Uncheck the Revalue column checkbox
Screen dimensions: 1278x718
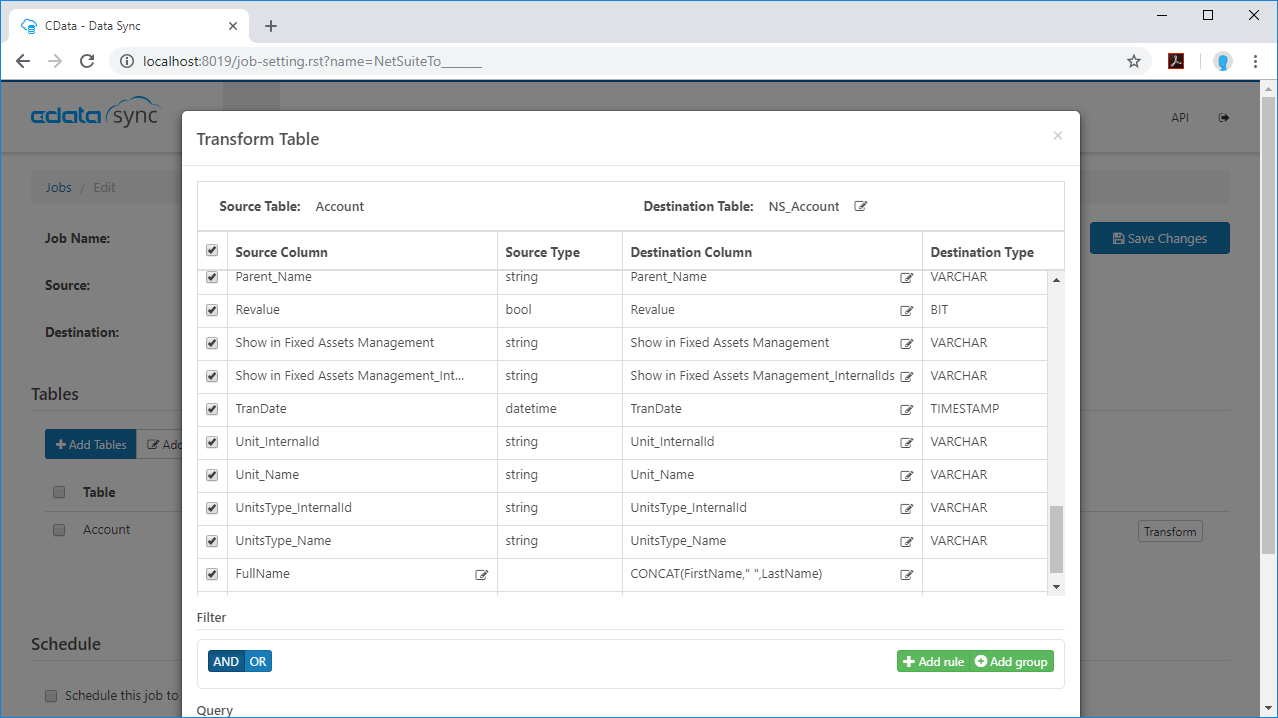[x=212, y=310]
